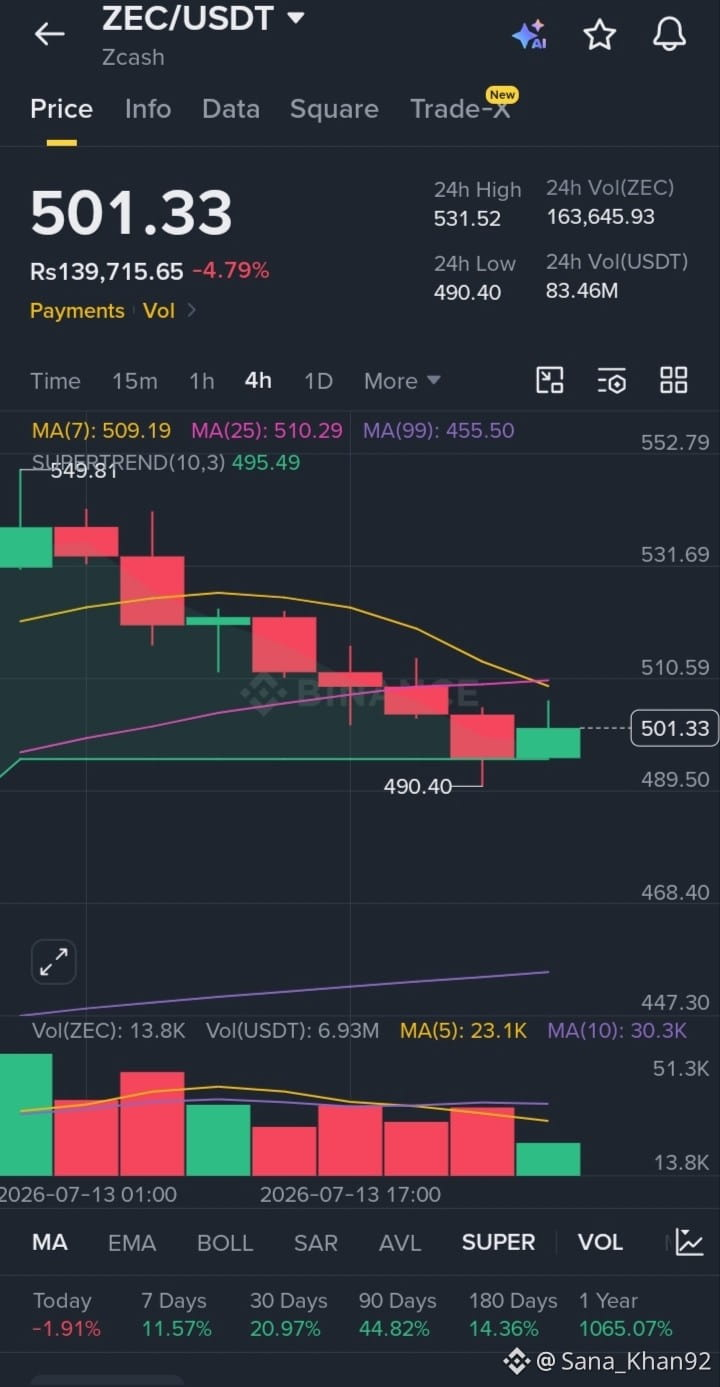Tap the Vol(ZEC): 13.8K legend

tap(108, 1031)
